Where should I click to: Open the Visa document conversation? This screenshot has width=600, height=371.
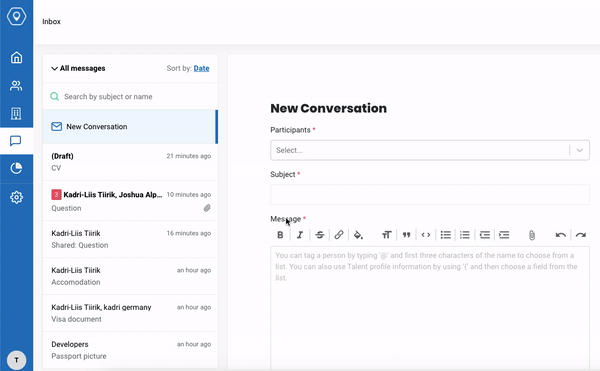tap(130, 313)
